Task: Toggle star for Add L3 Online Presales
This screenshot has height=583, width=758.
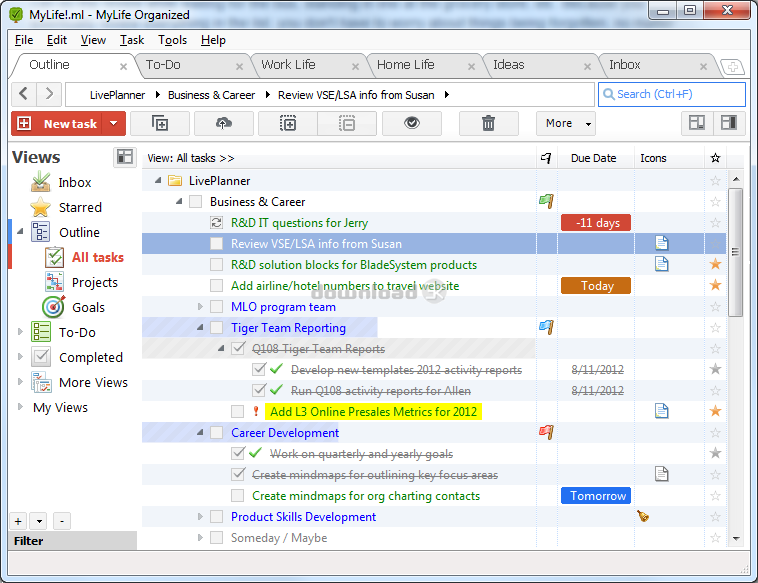Action: (x=715, y=411)
